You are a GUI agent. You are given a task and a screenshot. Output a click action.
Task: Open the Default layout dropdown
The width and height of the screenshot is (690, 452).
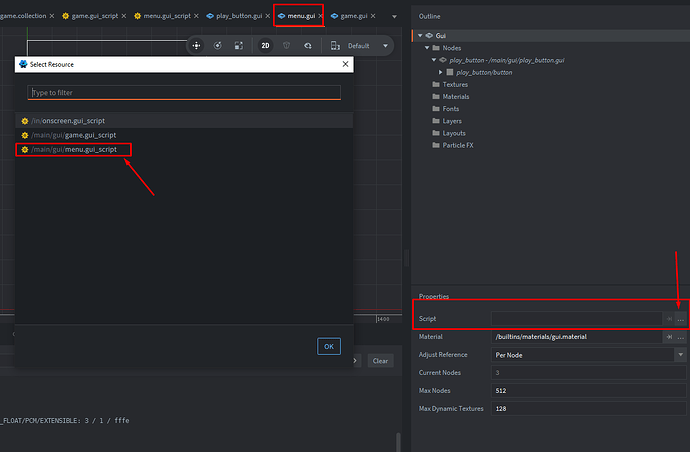pos(365,45)
